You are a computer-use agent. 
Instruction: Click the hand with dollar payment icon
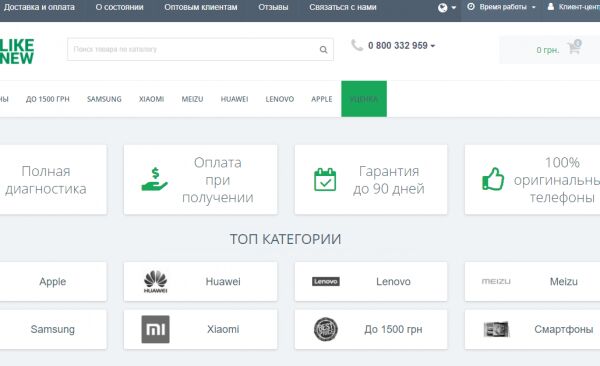(x=155, y=179)
